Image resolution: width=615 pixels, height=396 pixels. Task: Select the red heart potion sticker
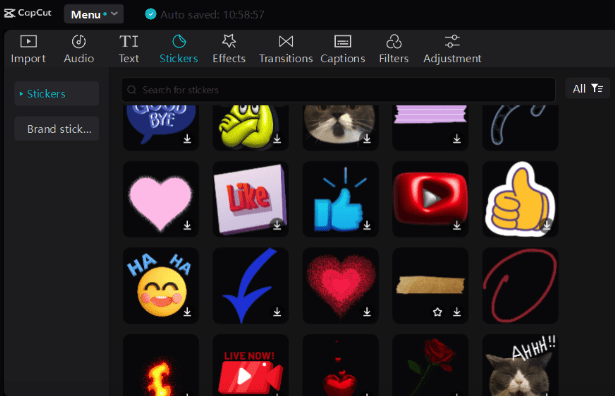pos(340,365)
